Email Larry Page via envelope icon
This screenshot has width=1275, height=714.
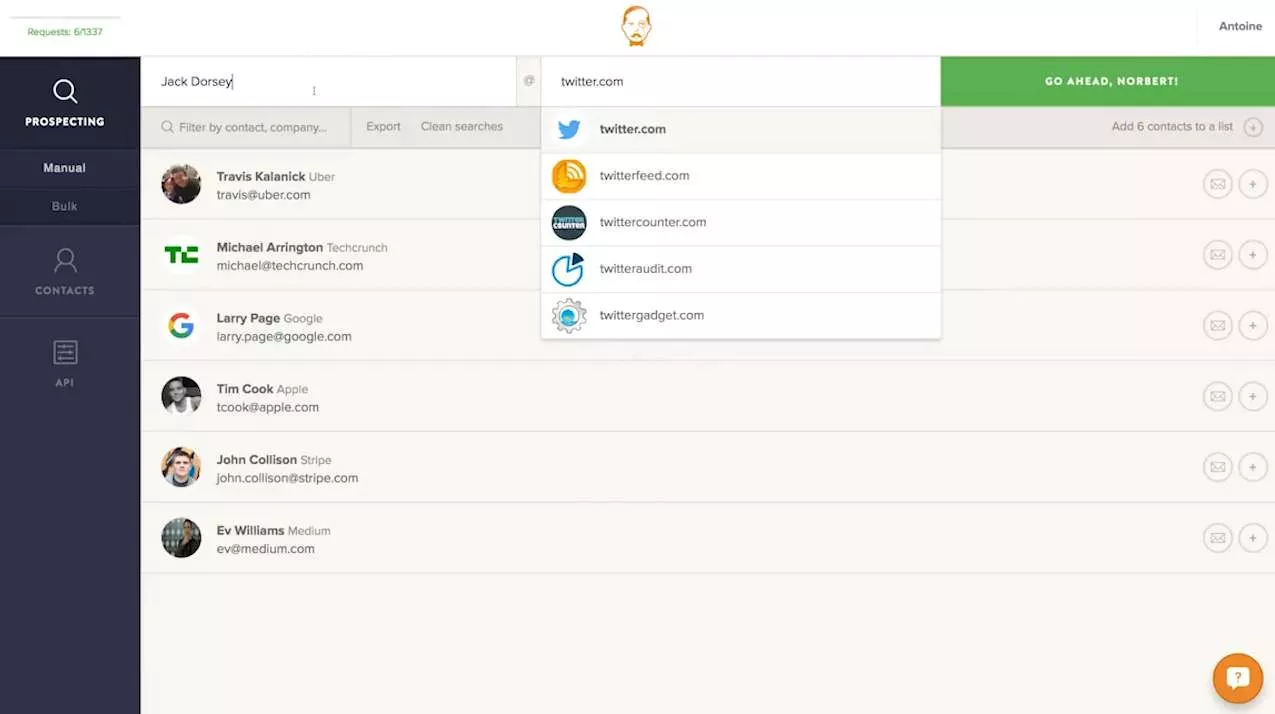coord(1217,326)
